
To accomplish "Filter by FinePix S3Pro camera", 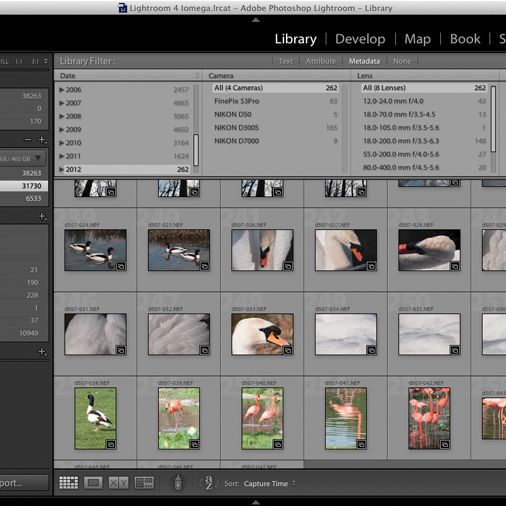I will [276, 101].
